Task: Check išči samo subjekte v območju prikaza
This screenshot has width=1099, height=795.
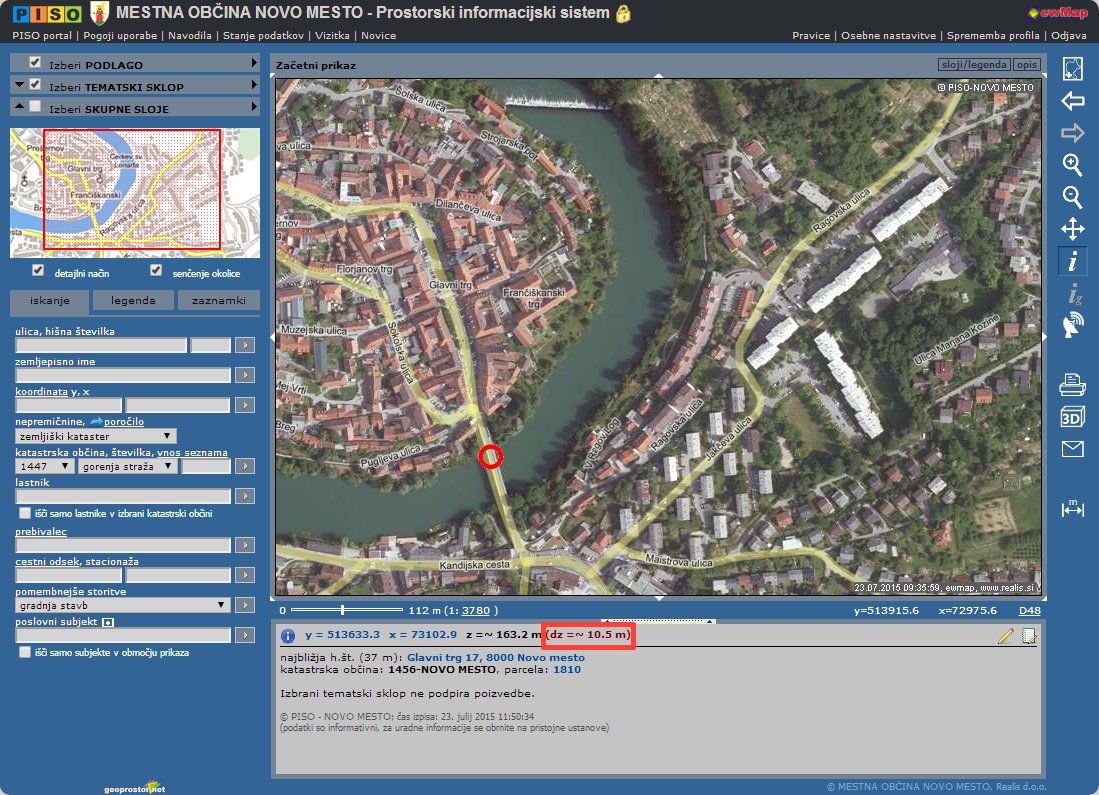Action: coord(25,652)
